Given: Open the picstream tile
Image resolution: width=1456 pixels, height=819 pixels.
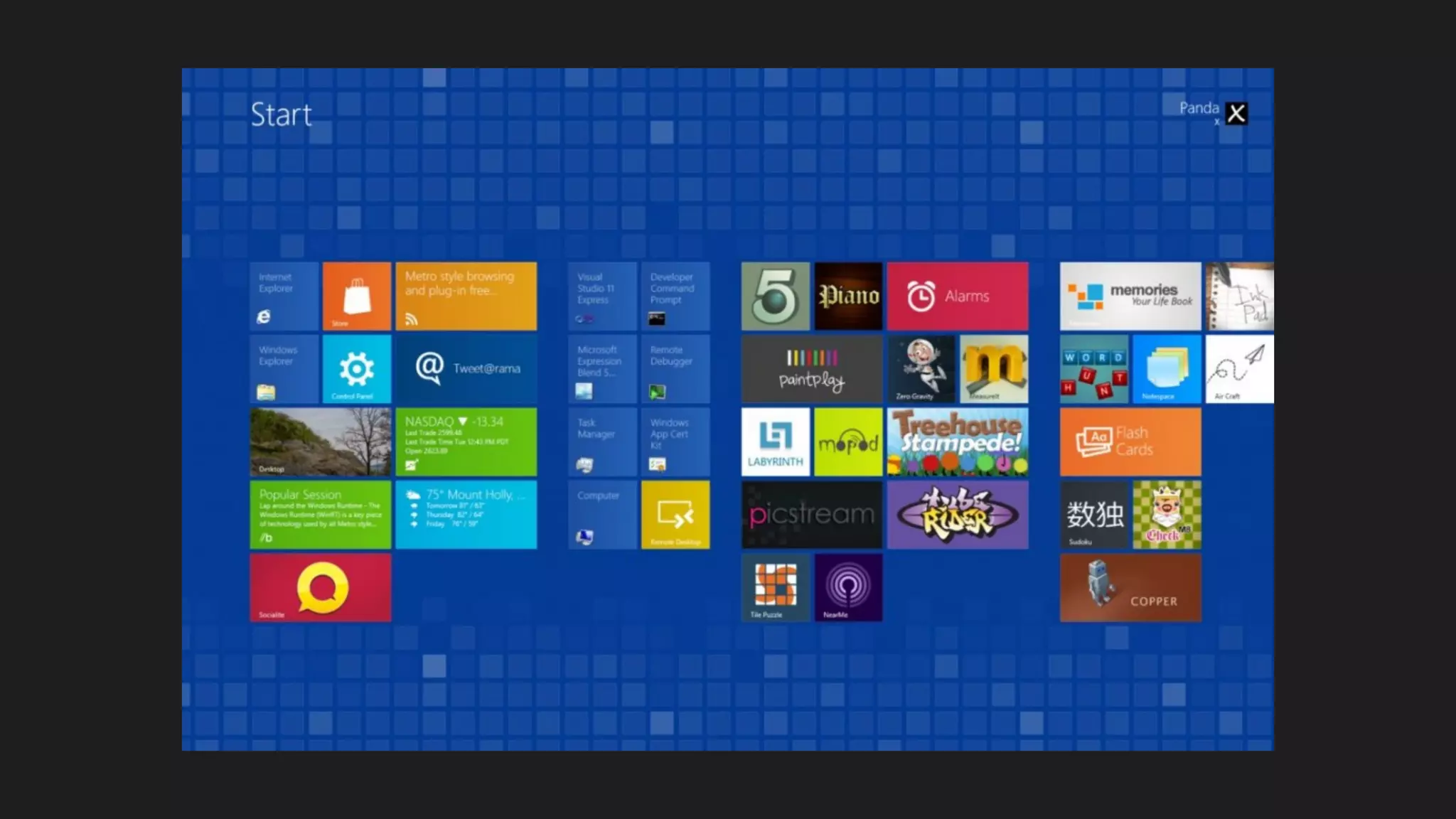Looking at the screenshot, I should click(x=811, y=514).
